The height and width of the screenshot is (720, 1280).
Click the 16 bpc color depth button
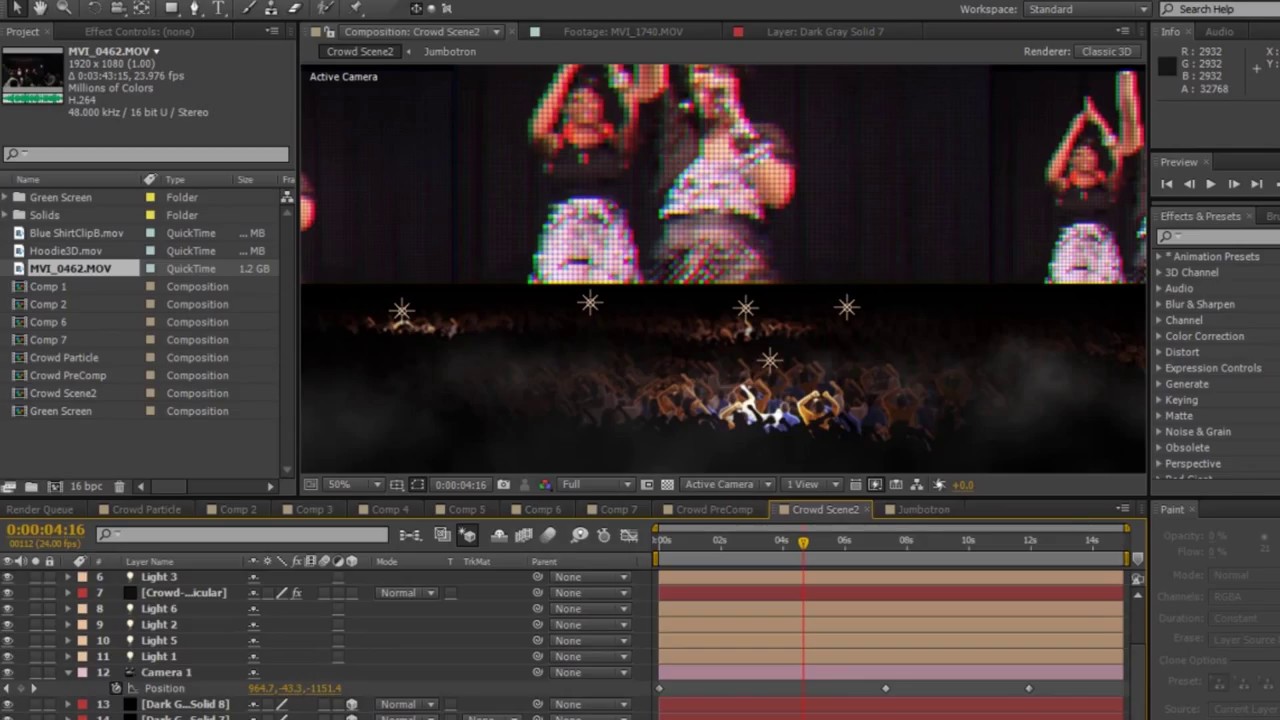[x=85, y=487]
